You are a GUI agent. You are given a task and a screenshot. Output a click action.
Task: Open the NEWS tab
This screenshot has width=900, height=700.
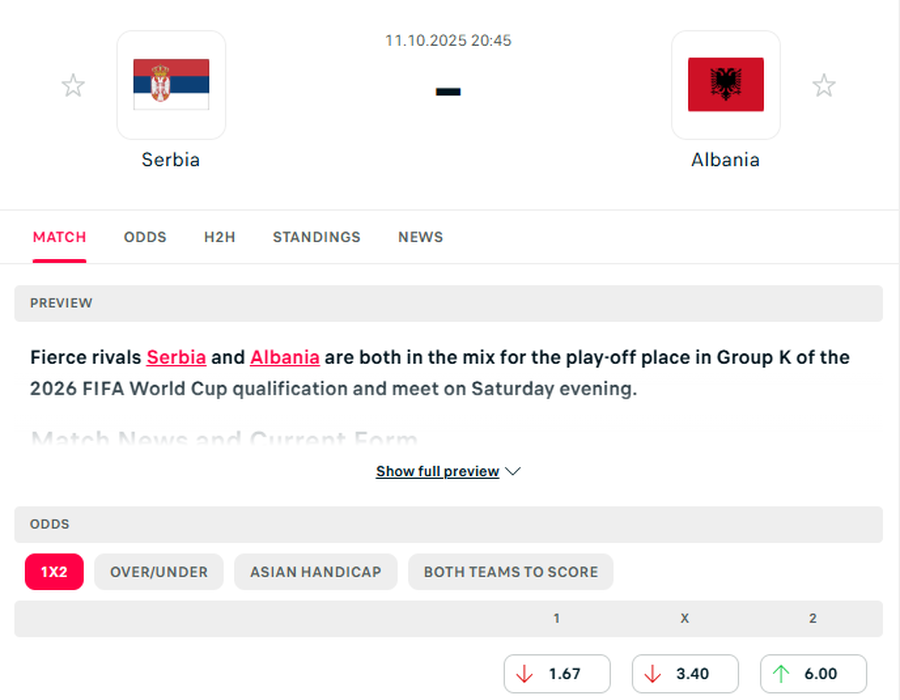click(x=420, y=237)
